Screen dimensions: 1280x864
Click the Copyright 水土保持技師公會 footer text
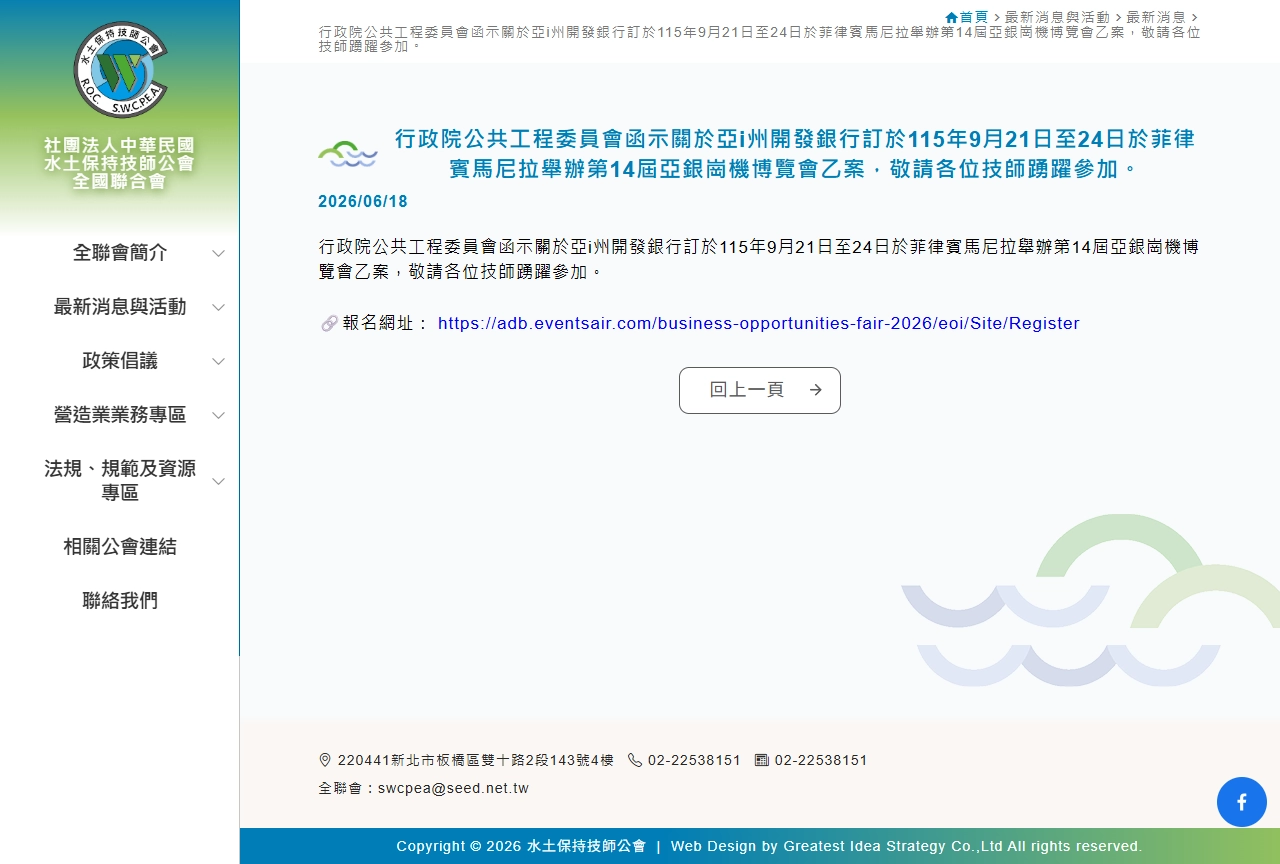pos(521,846)
